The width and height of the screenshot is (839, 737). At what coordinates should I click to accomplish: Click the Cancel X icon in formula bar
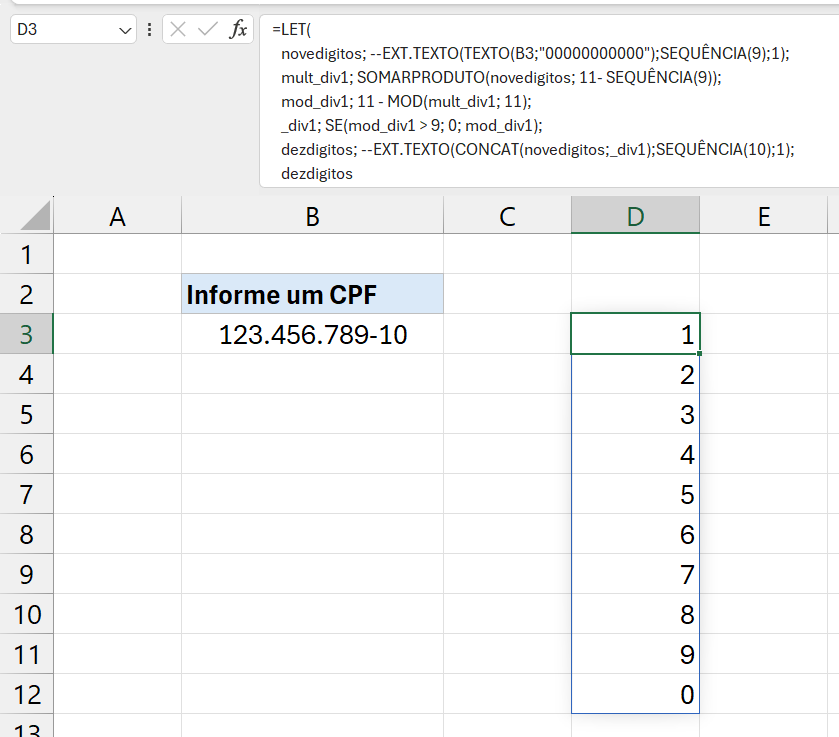[x=178, y=30]
